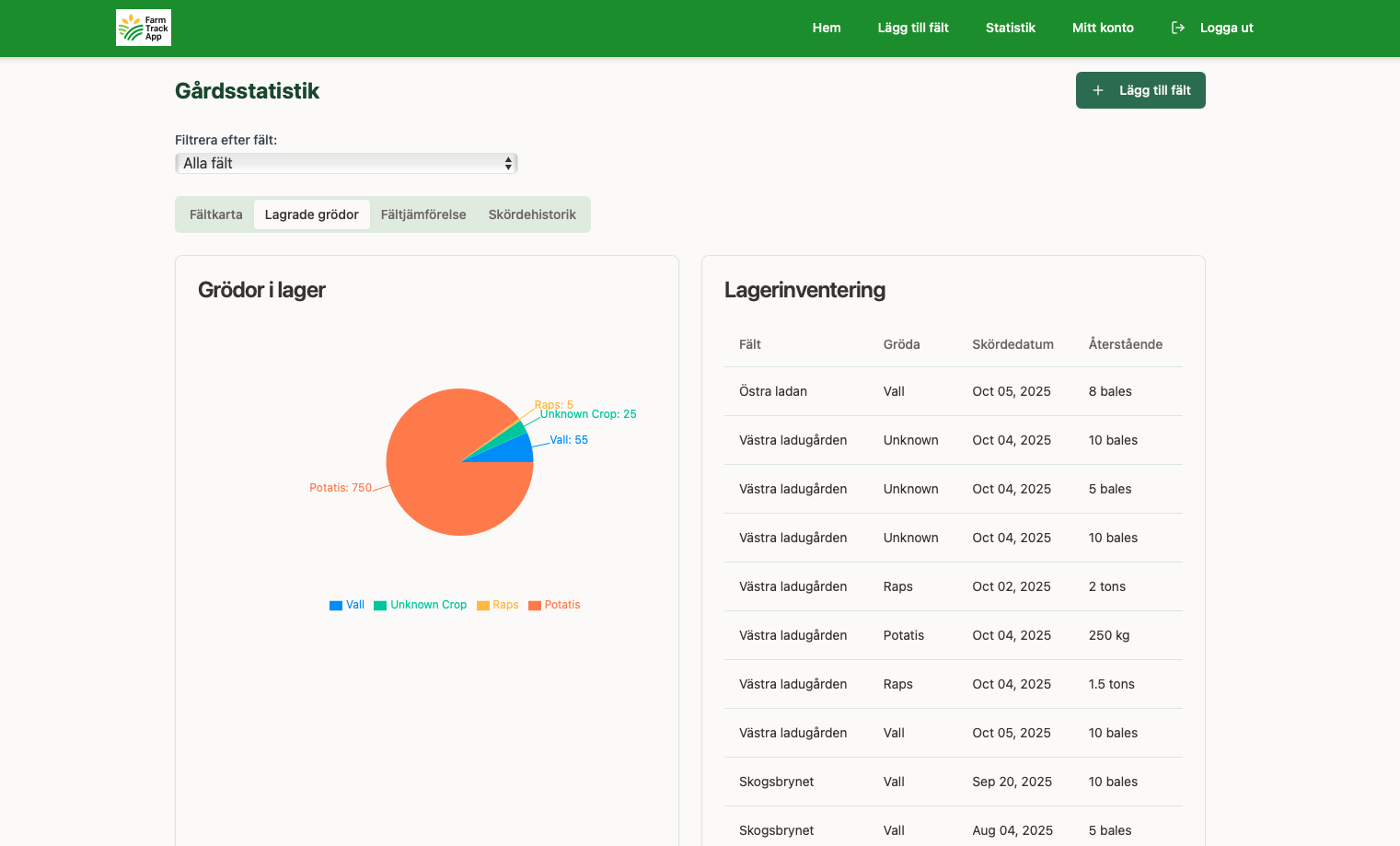Open the Skördehistorik tab

click(532, 214)
